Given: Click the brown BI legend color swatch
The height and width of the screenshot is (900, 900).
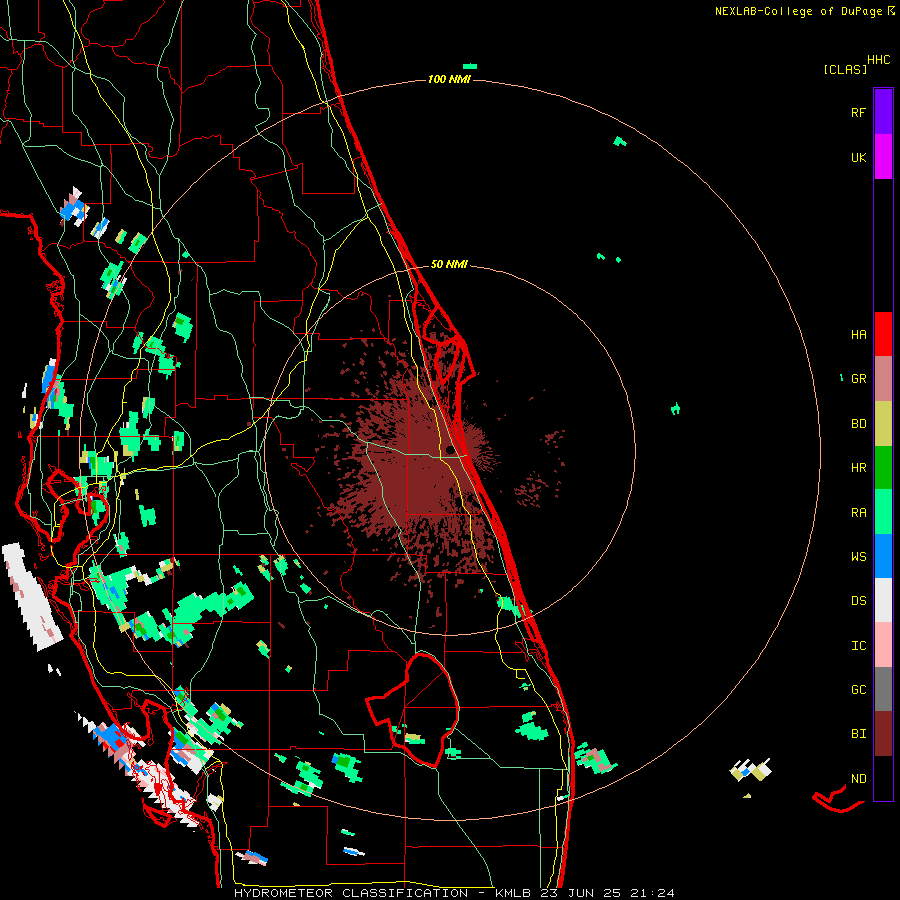Looking at the screenshot, I should pyautogui.click(x=883, y=734).
